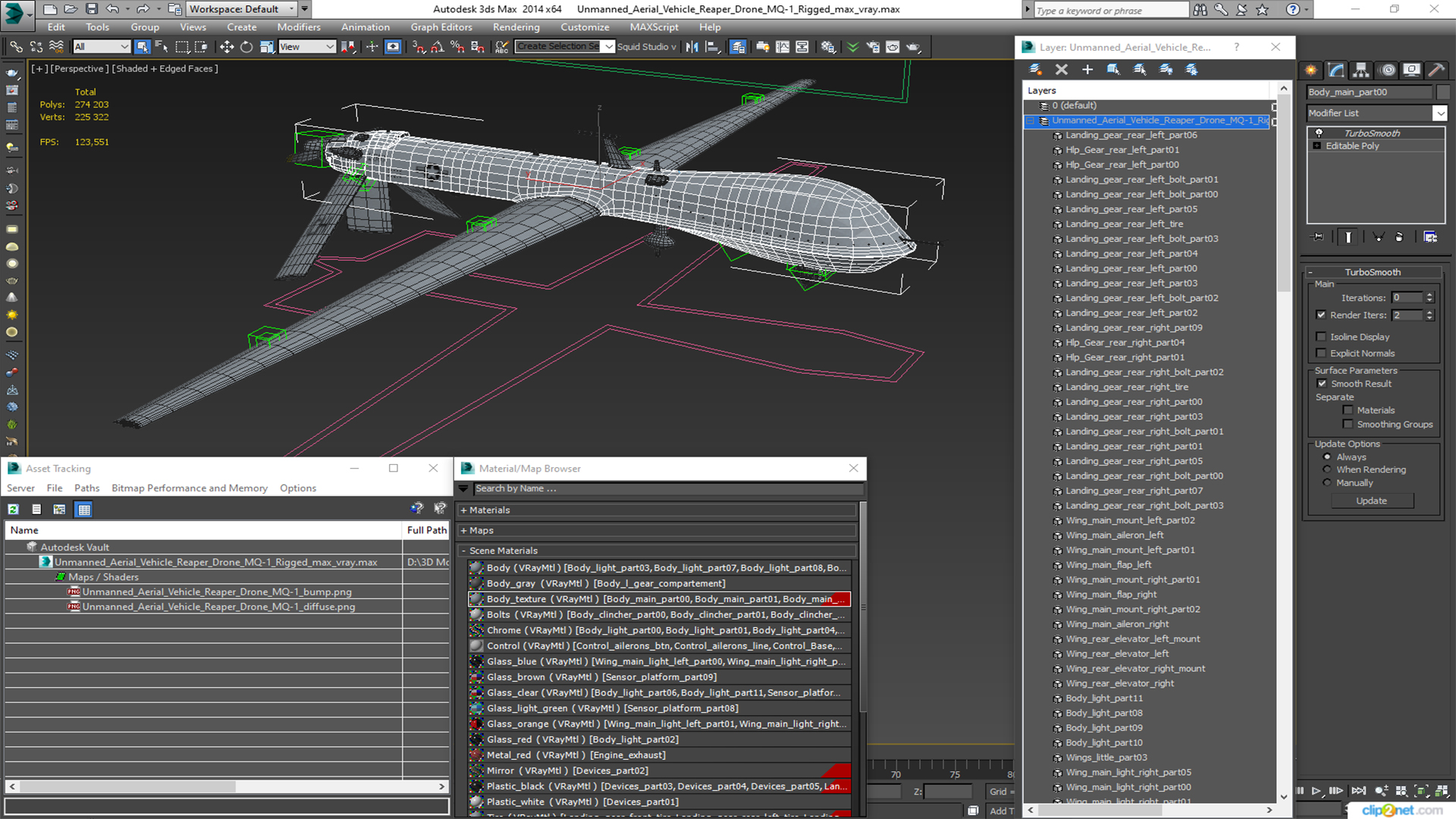
Task: Select the Always update option
Action: tap(1327, 457)
